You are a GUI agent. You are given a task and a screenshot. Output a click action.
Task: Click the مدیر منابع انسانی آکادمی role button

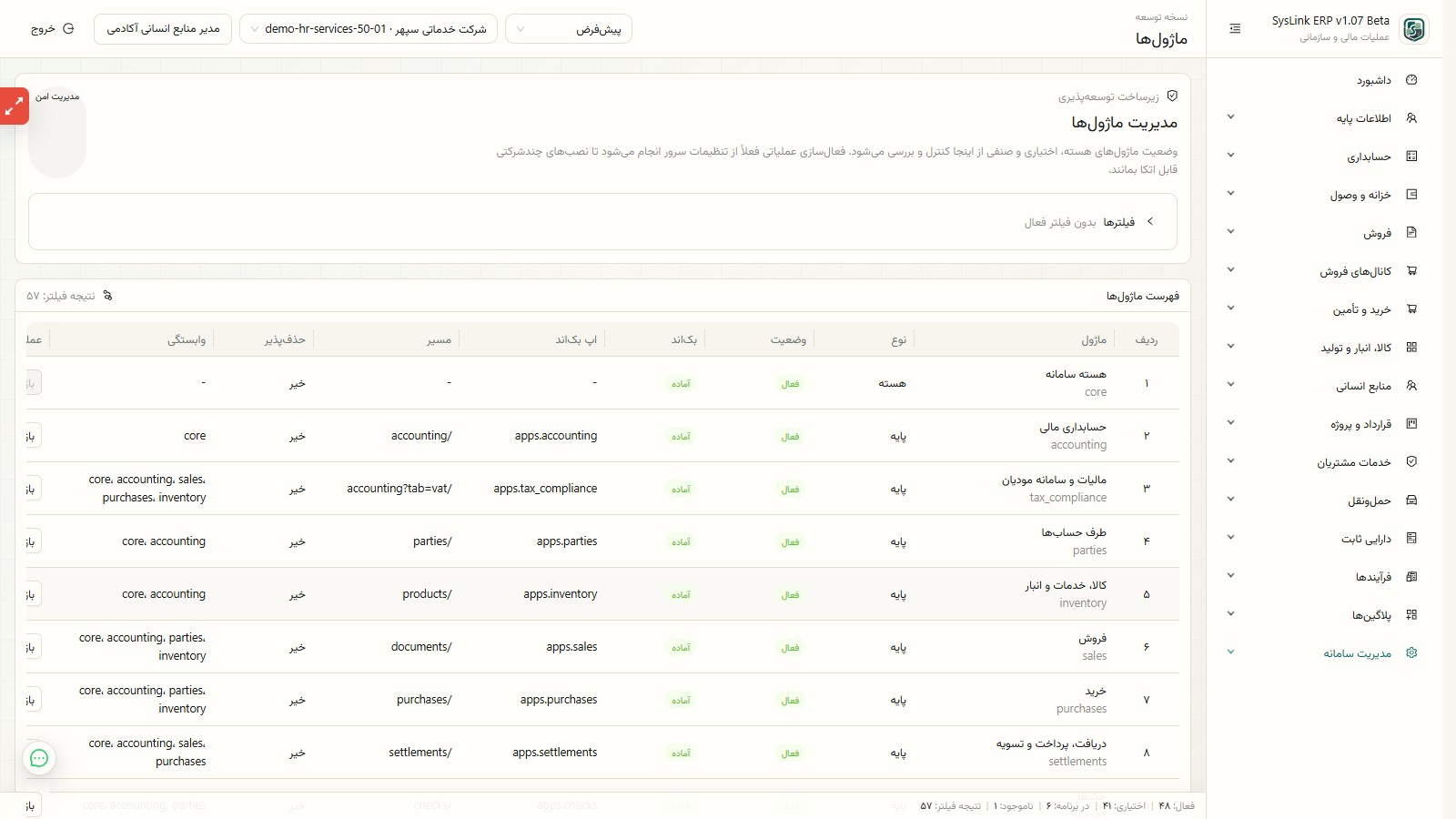163,29
